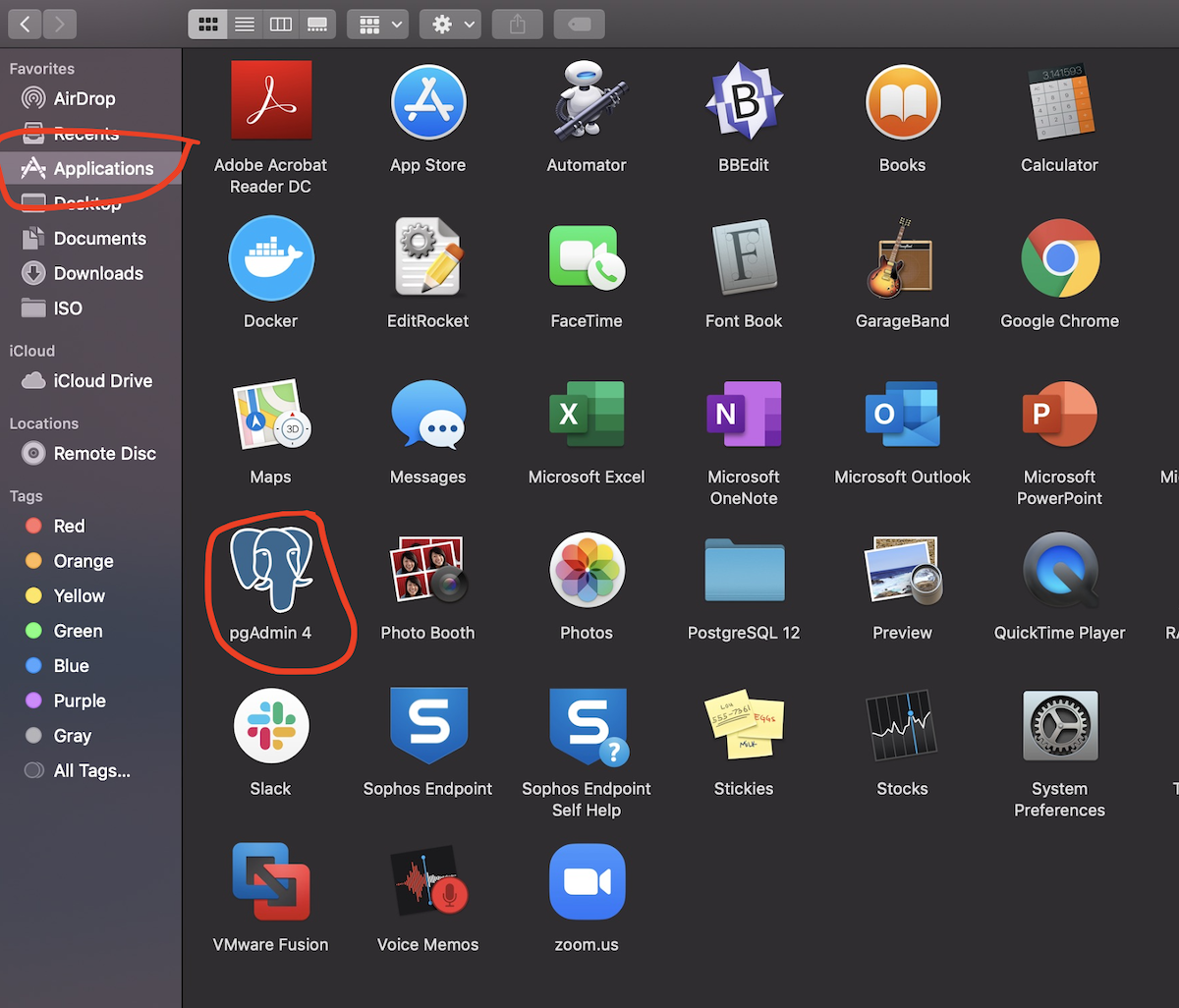Select the Google Chrome icon
The image size is (1179, 1008).
1059,258
